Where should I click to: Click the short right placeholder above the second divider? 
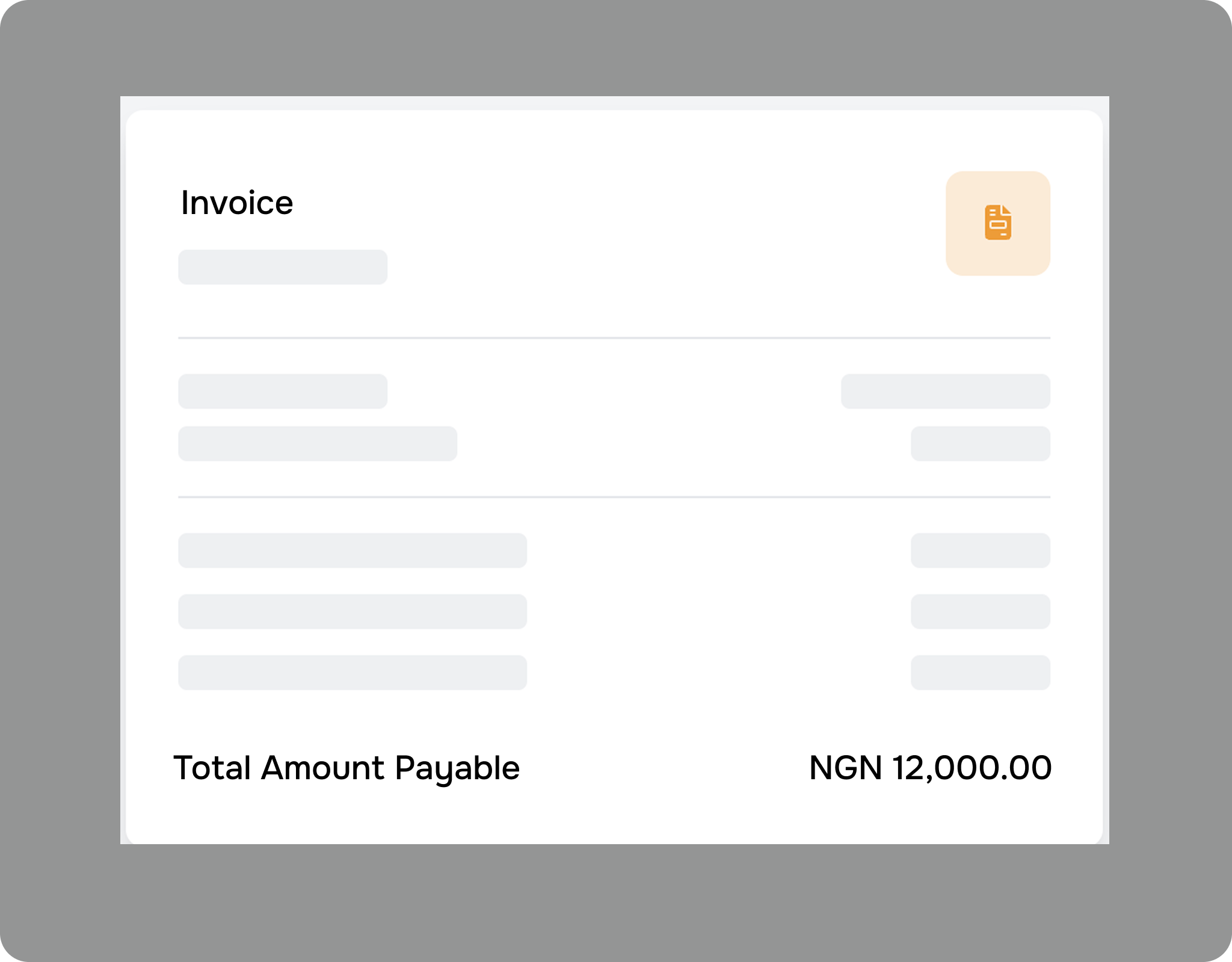[x=980, y=444]
